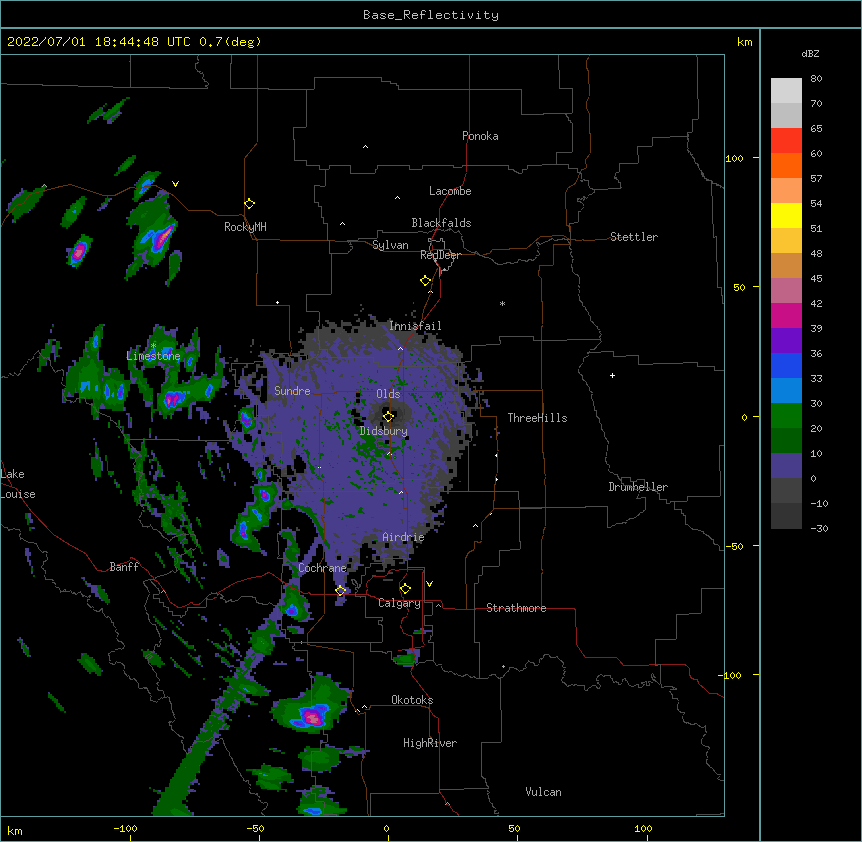Select the 80 dBZ light gray swatch
The height and width of the screenshot is (842, 862).
pyautogui.click(x=786, y=91)
